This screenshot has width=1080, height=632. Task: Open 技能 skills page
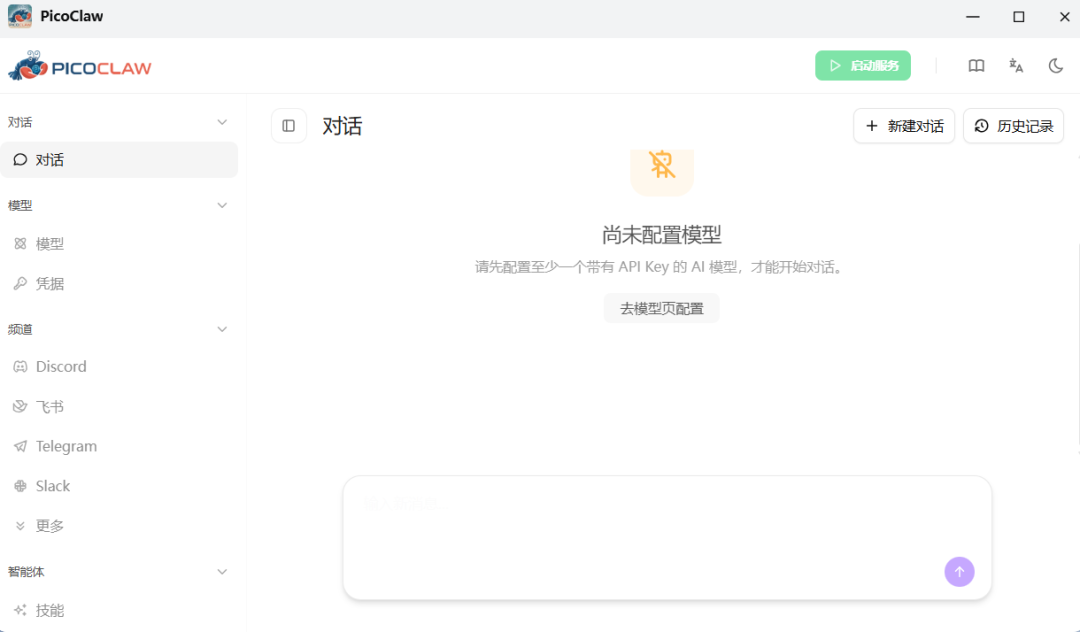coord(119,610)
